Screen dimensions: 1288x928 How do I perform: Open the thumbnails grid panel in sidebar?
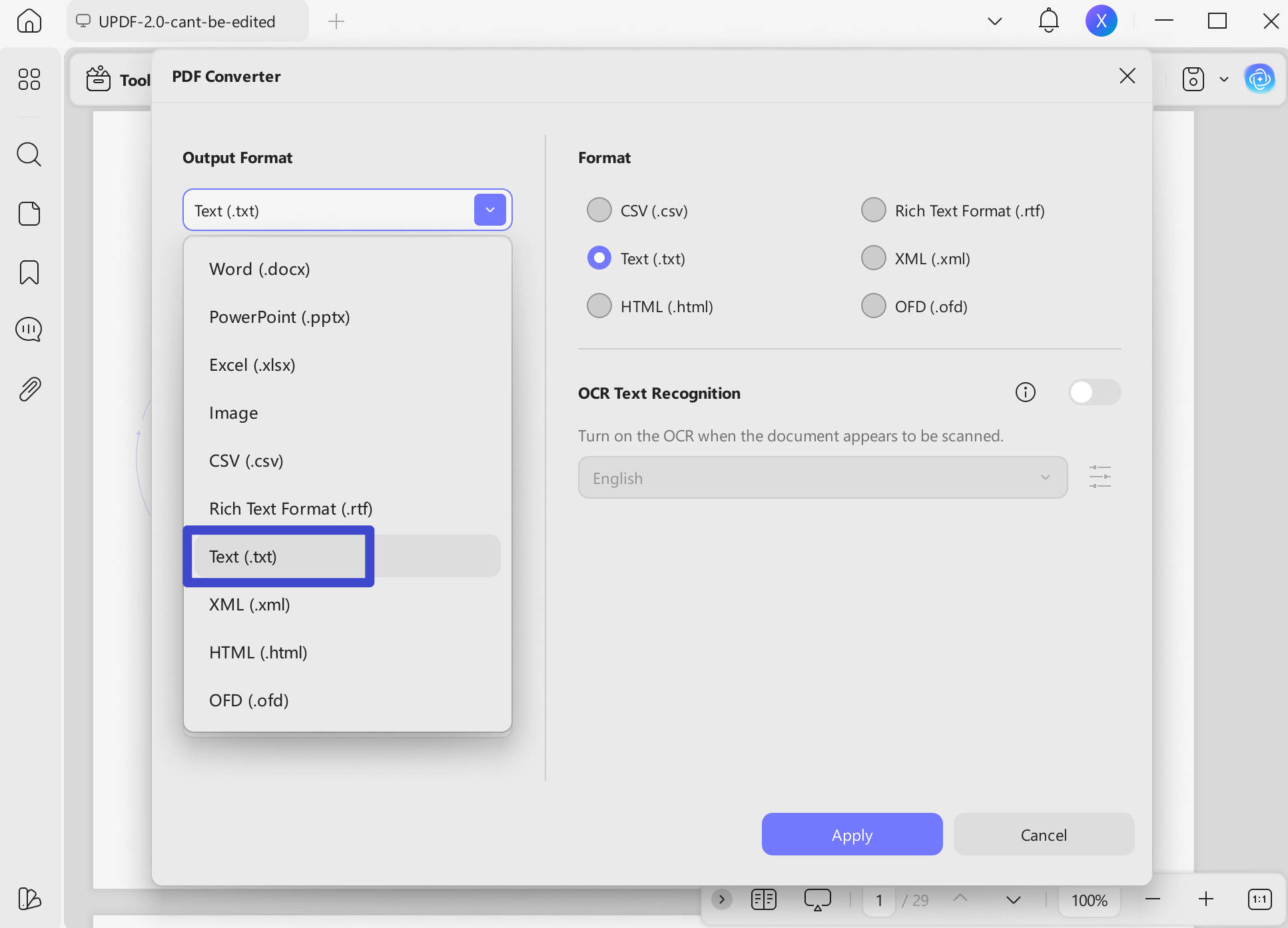click(29, 79)
